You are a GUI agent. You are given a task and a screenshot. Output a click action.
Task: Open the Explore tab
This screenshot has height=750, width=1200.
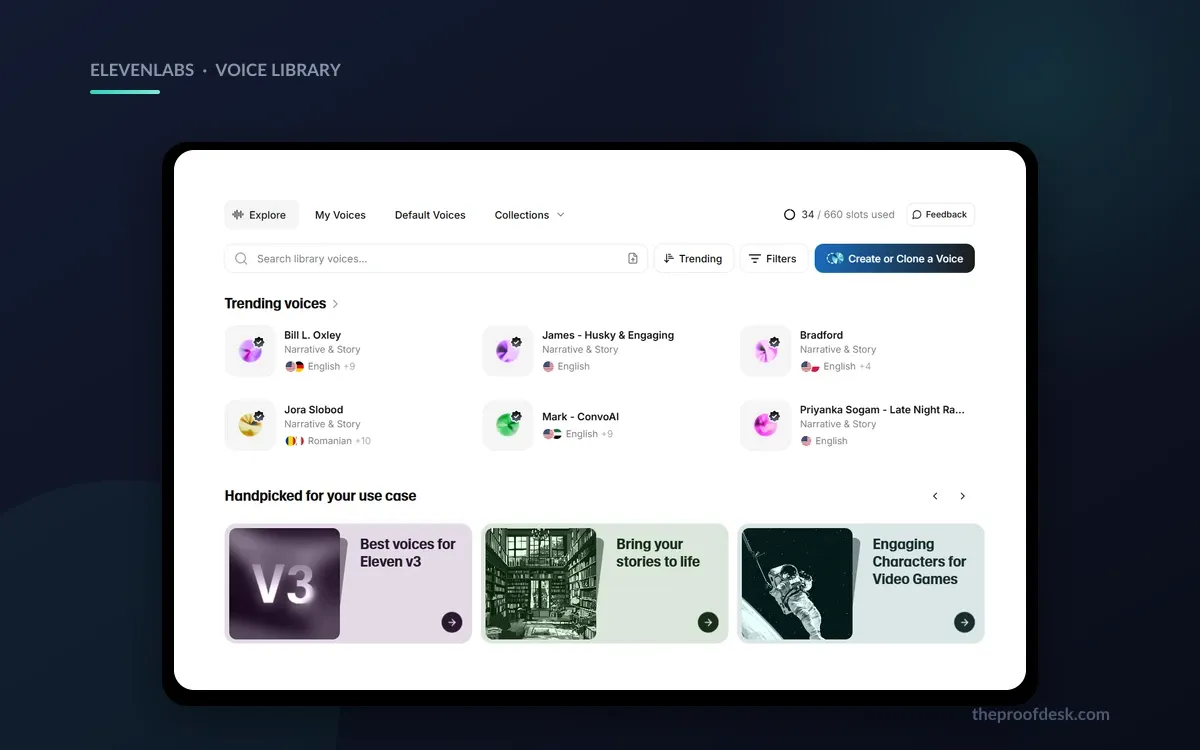pos(261,215)
